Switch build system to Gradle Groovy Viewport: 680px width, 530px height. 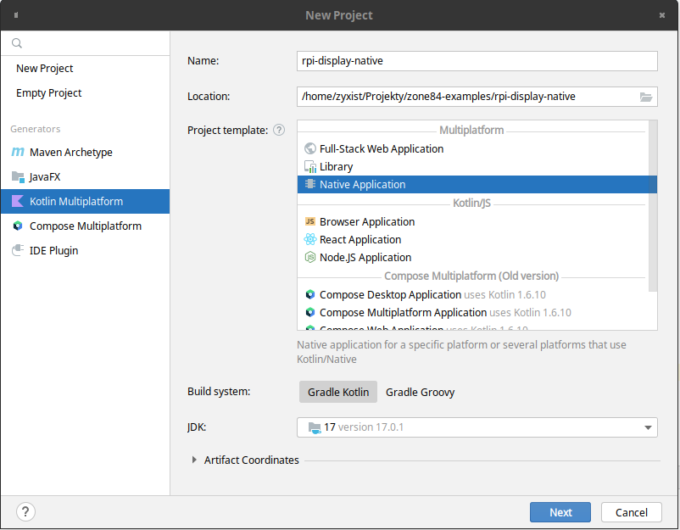click(x=420, y=392)
